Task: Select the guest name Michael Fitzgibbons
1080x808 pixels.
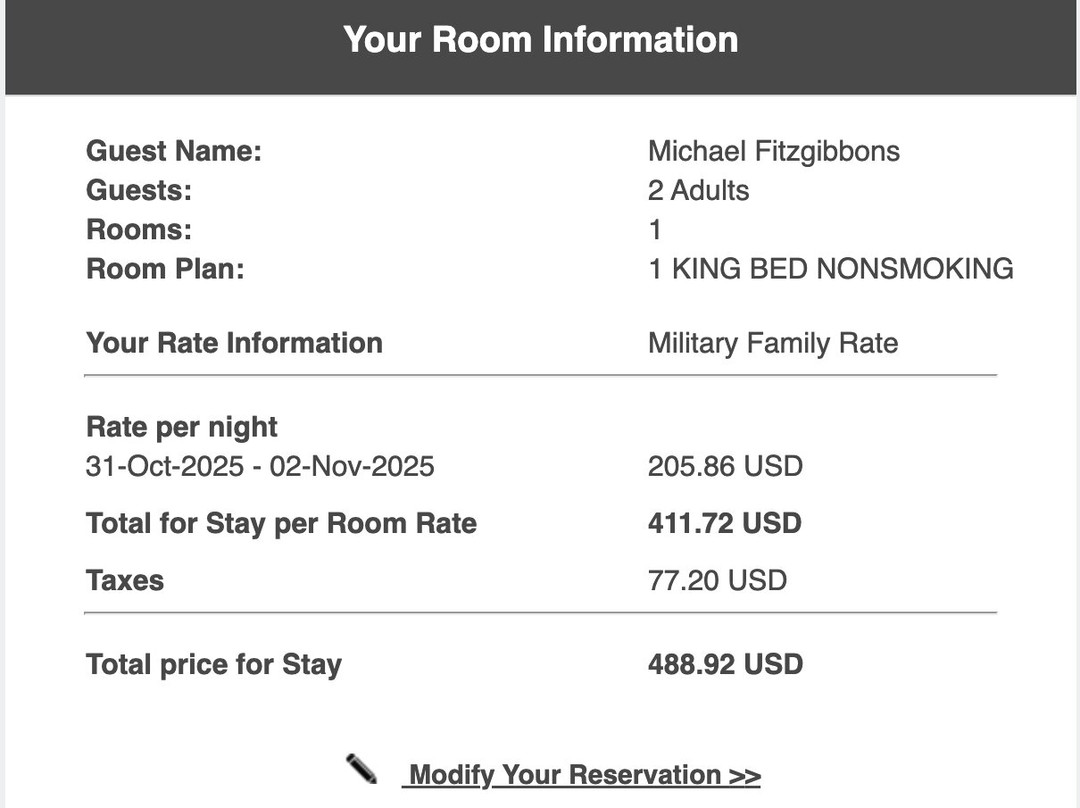Action: pyautogui.click(x=773, y=151)
